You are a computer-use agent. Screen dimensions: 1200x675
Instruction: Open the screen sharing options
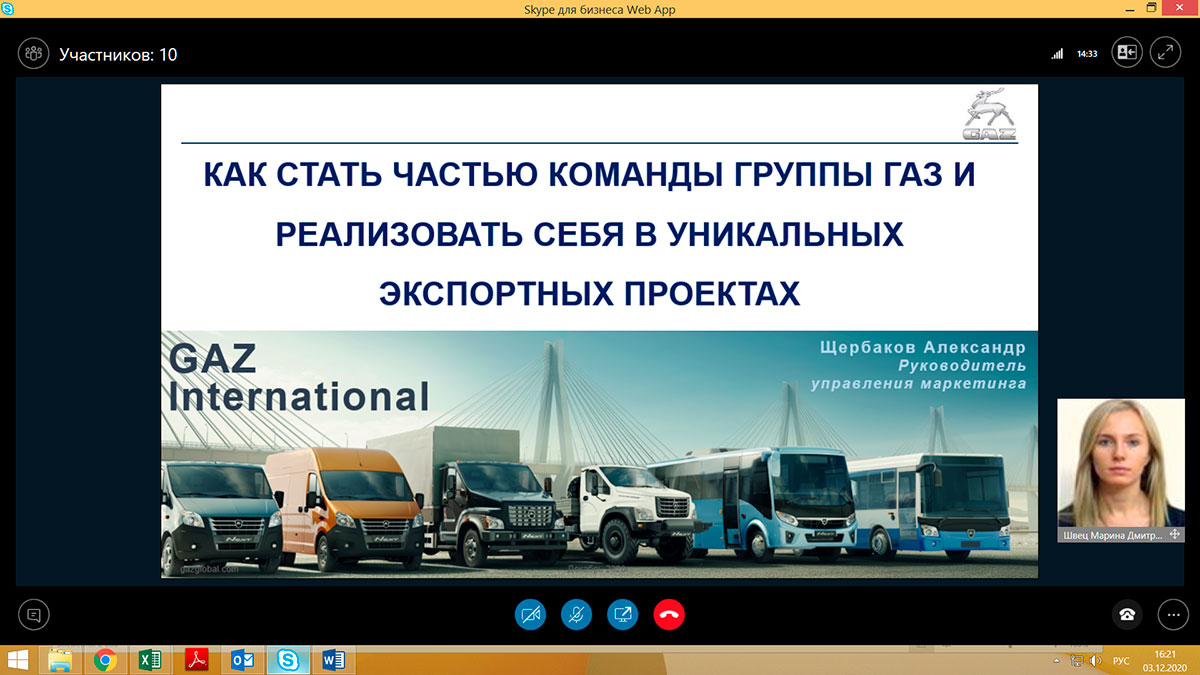(x=622, y=614)
